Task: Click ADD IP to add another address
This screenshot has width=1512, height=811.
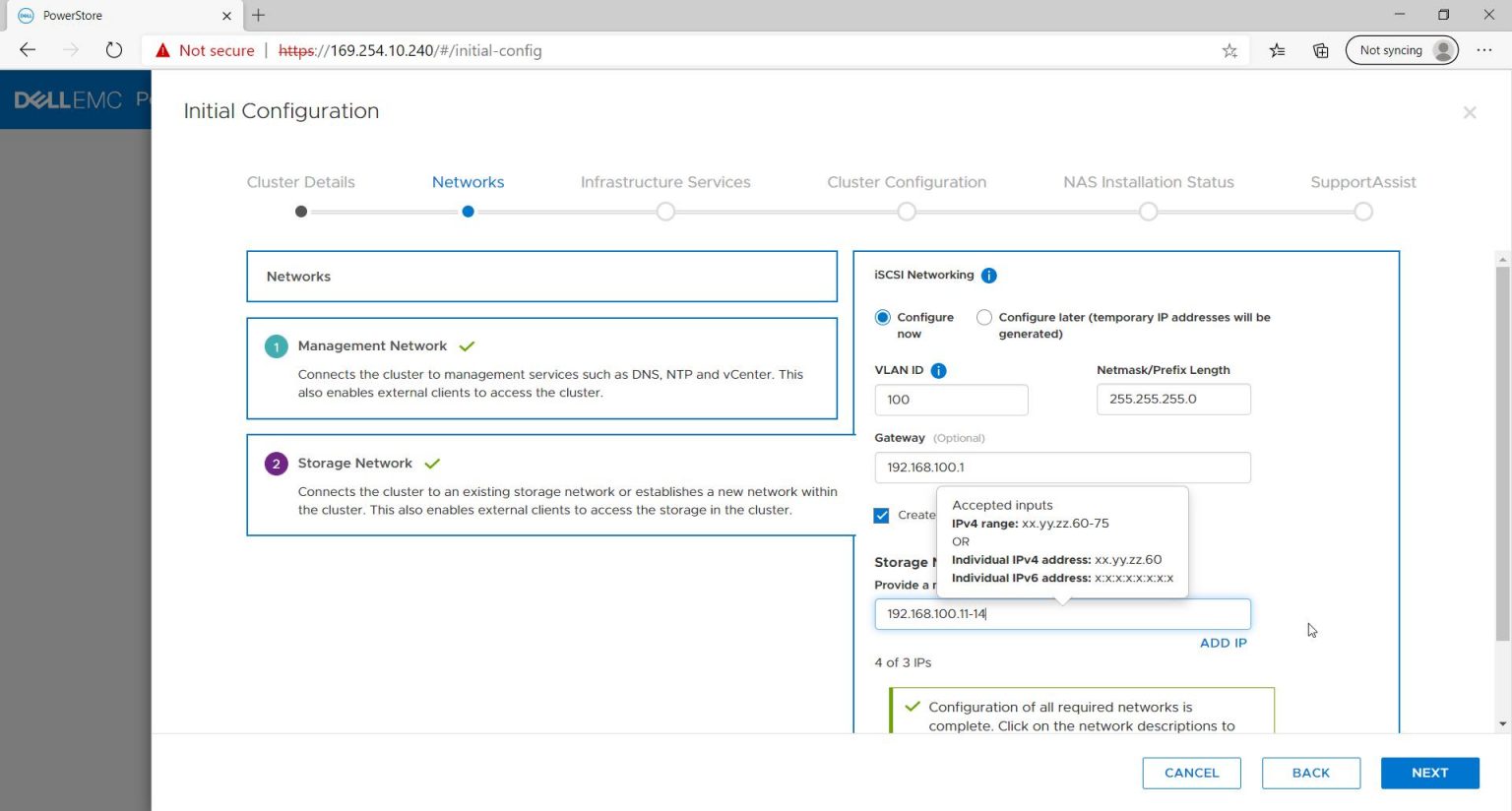Action: pos(1223,643)
